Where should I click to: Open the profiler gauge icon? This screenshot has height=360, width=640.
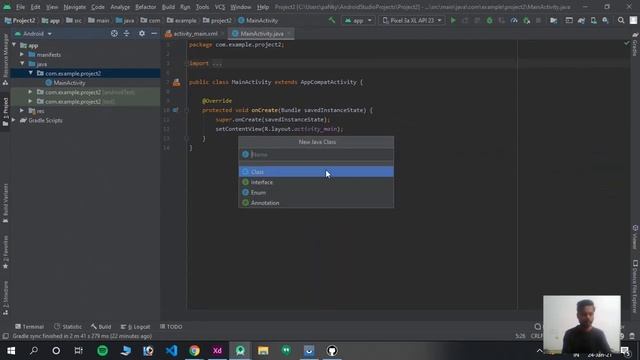tap(514, 20)
